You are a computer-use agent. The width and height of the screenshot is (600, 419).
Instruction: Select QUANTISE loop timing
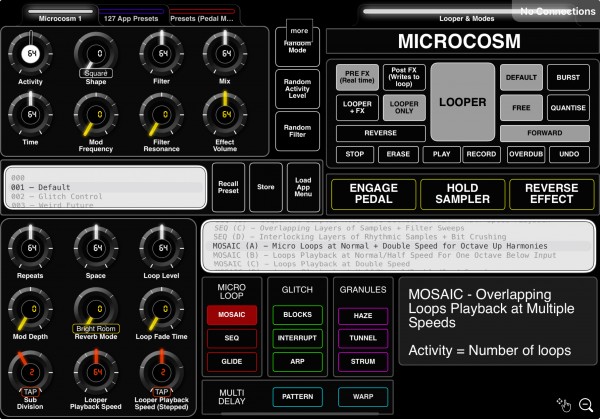[568, 108]
